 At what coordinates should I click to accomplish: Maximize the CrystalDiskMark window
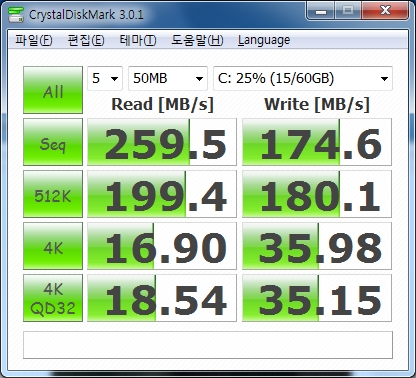(x=348, y=11)
